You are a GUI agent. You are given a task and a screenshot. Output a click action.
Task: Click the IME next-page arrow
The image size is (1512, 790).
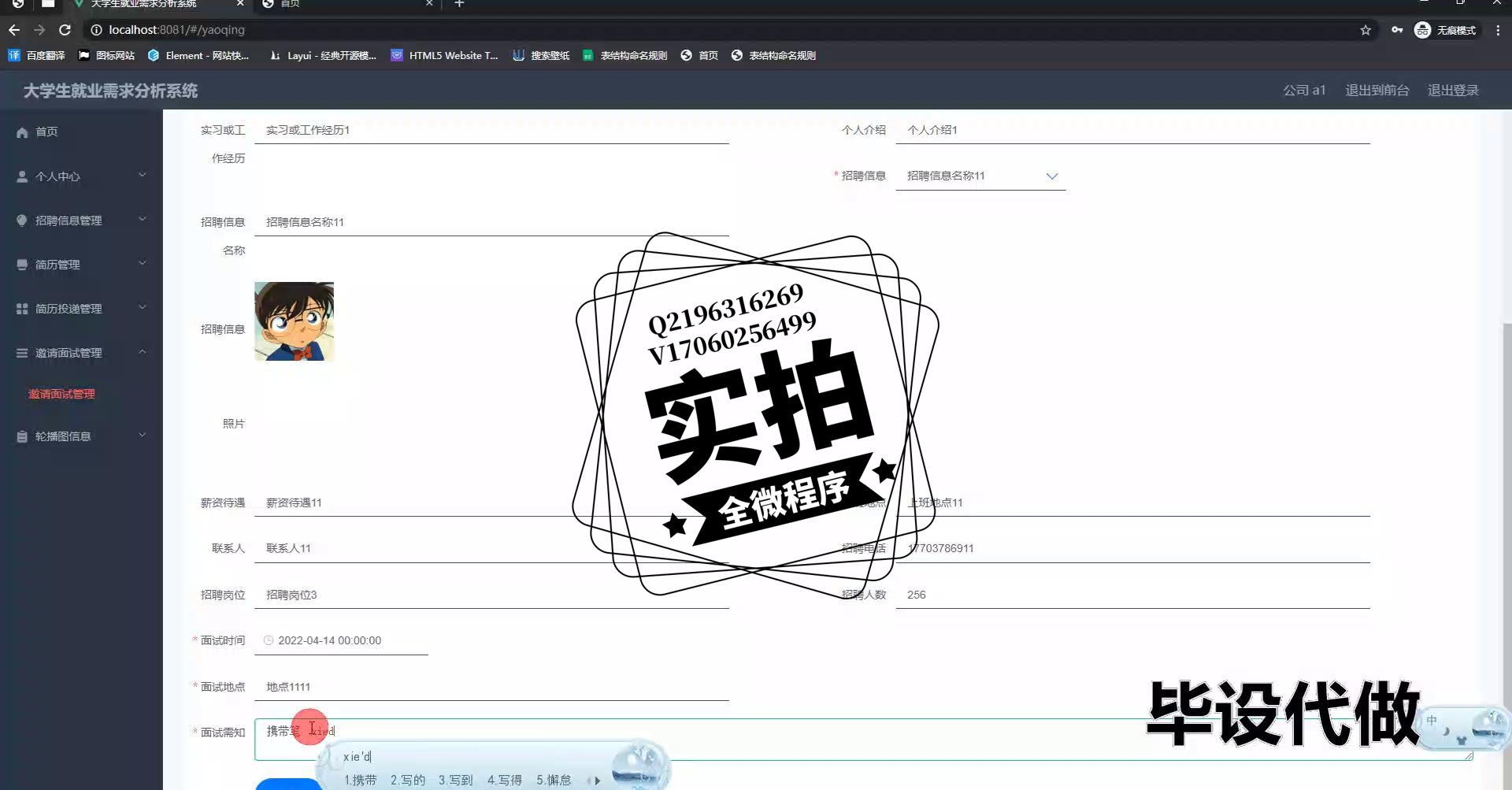tap(598, 781)
